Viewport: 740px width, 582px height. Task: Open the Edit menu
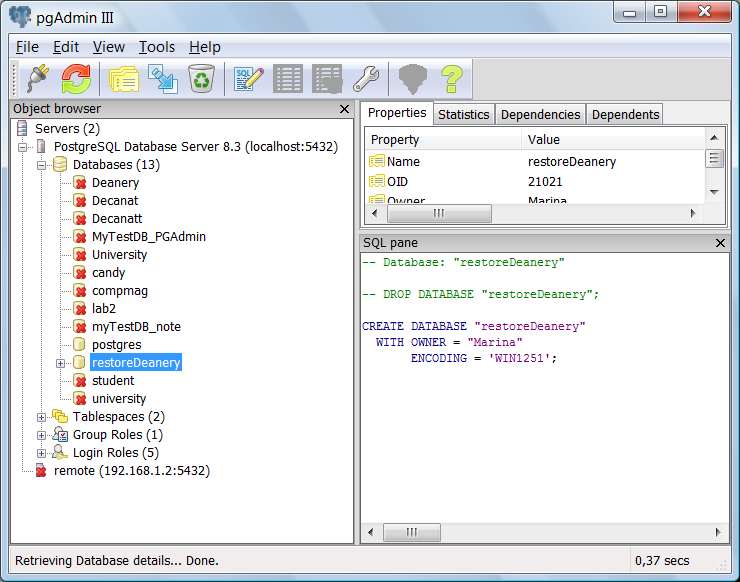[66, 47]
